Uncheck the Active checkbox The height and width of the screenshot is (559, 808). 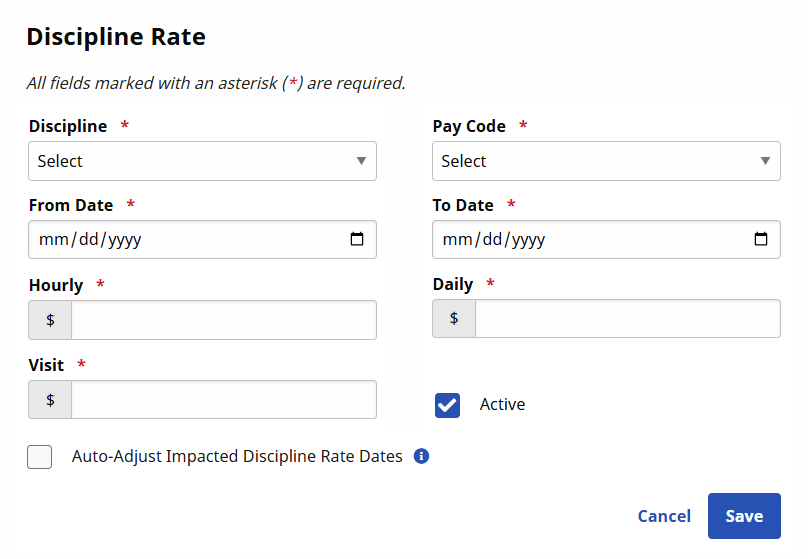447,405
